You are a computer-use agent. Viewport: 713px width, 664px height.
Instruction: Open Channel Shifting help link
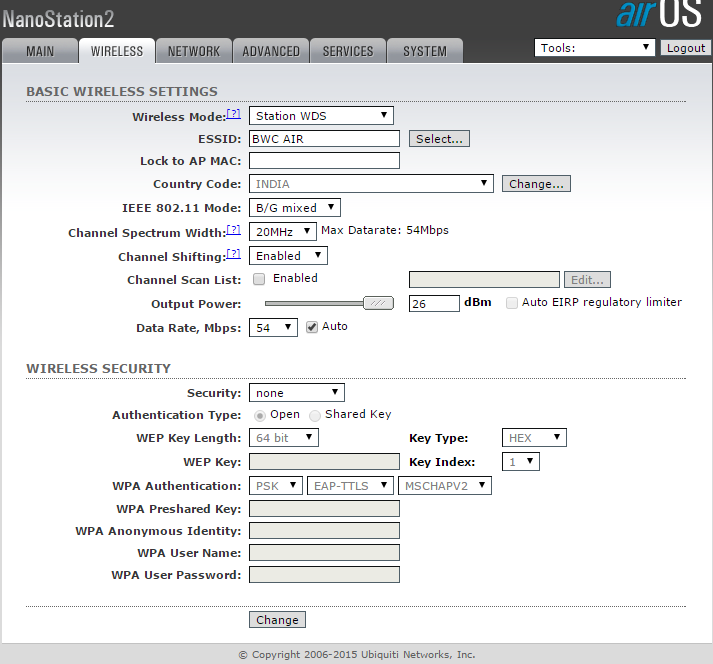[234, 254]
